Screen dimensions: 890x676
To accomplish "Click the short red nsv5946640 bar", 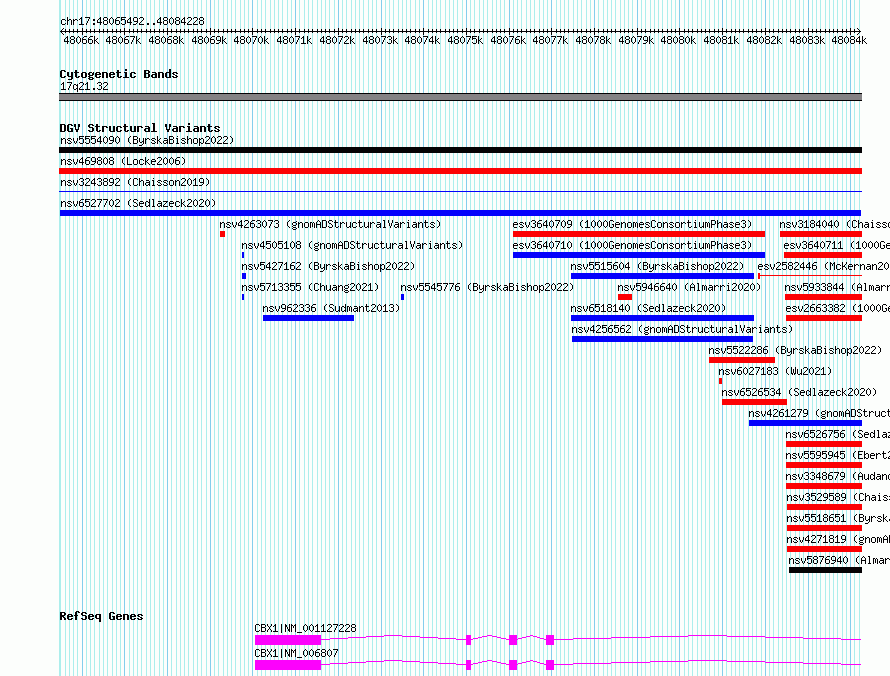I will coord(625,297).
